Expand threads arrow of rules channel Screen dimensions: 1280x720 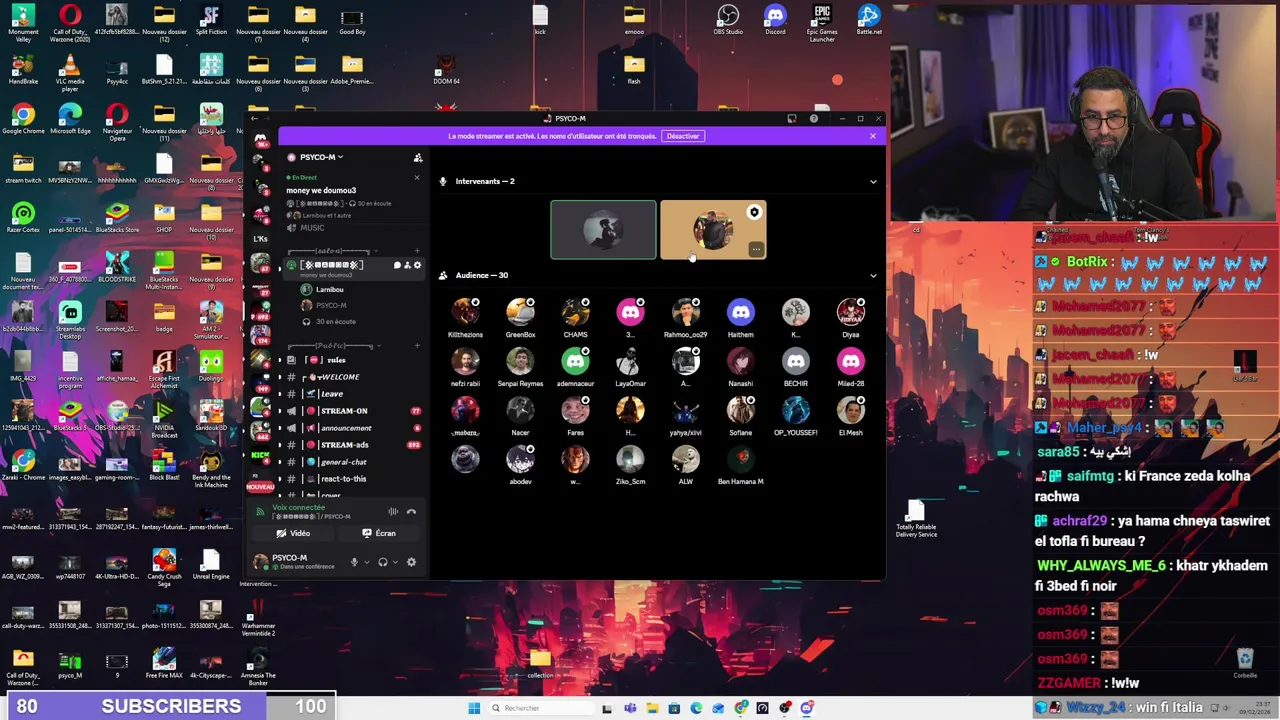tap(280, 360)
